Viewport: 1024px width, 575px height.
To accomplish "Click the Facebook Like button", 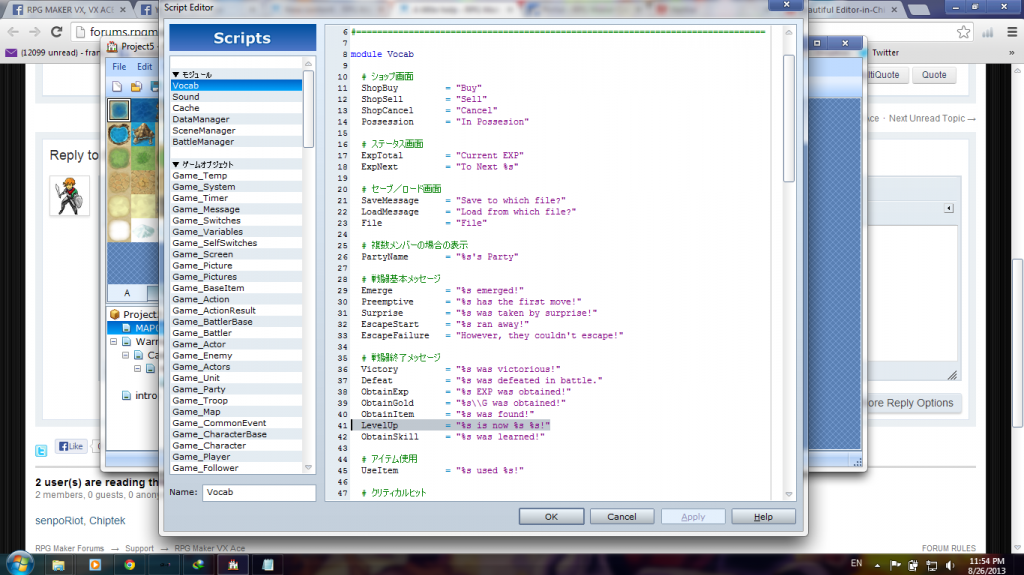I will pos(72,446).
